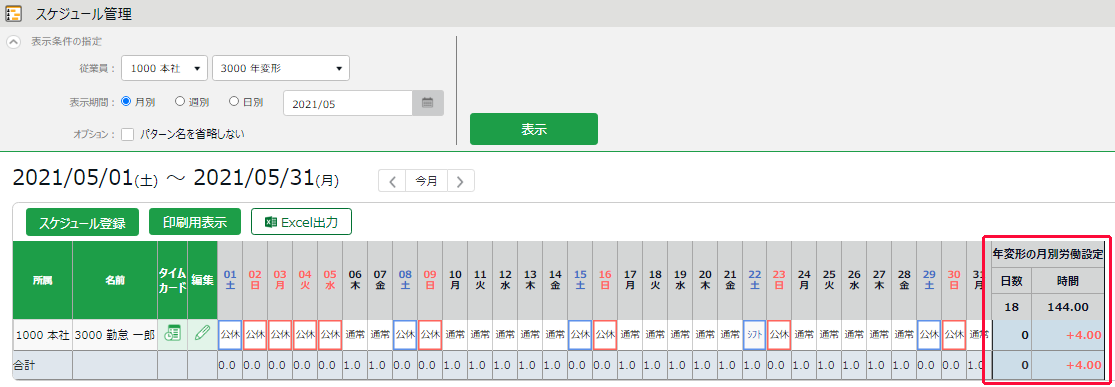Viewport: 1115px width, 387px height.
Task: Click the 14 金 date header
Action: click(x=555, y=280)
